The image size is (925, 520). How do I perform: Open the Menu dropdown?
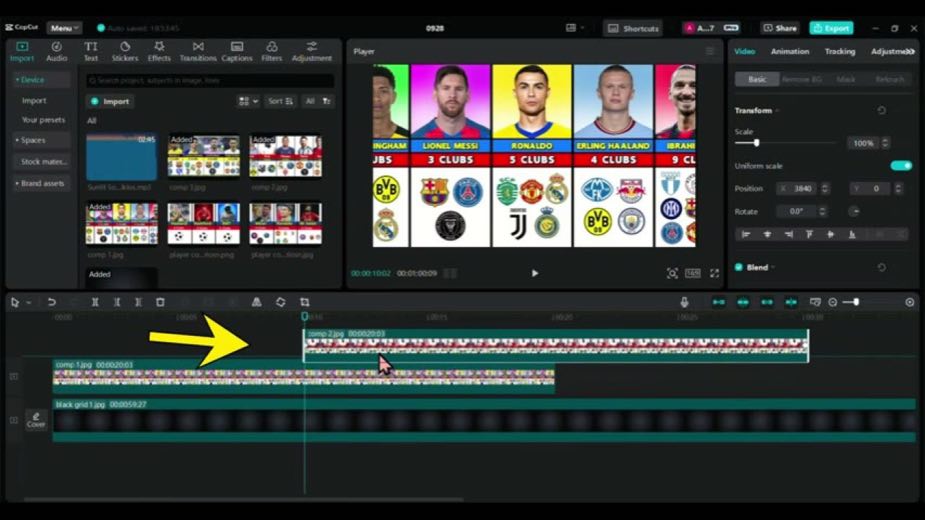(64, 28)
